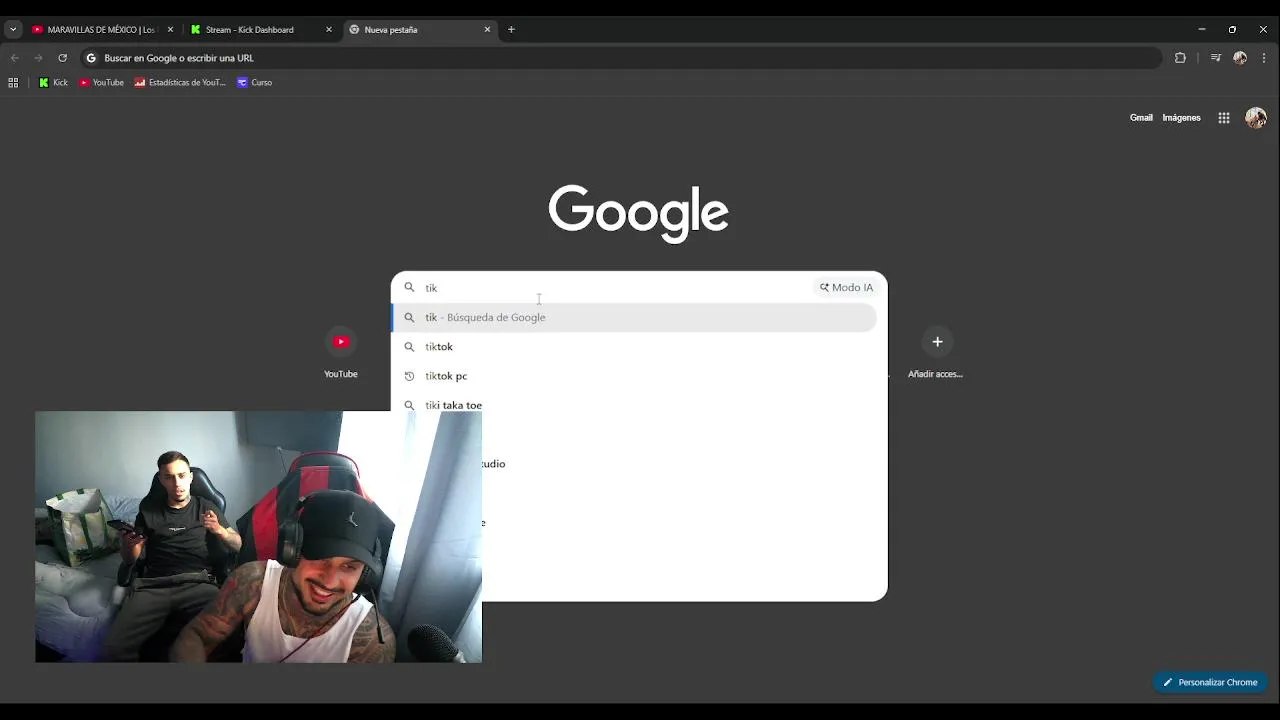The height and width of the screenshot is (720, 1280).
Task: Click the history clock icon beside tiktok pc
Action: [x=409, y=376]
